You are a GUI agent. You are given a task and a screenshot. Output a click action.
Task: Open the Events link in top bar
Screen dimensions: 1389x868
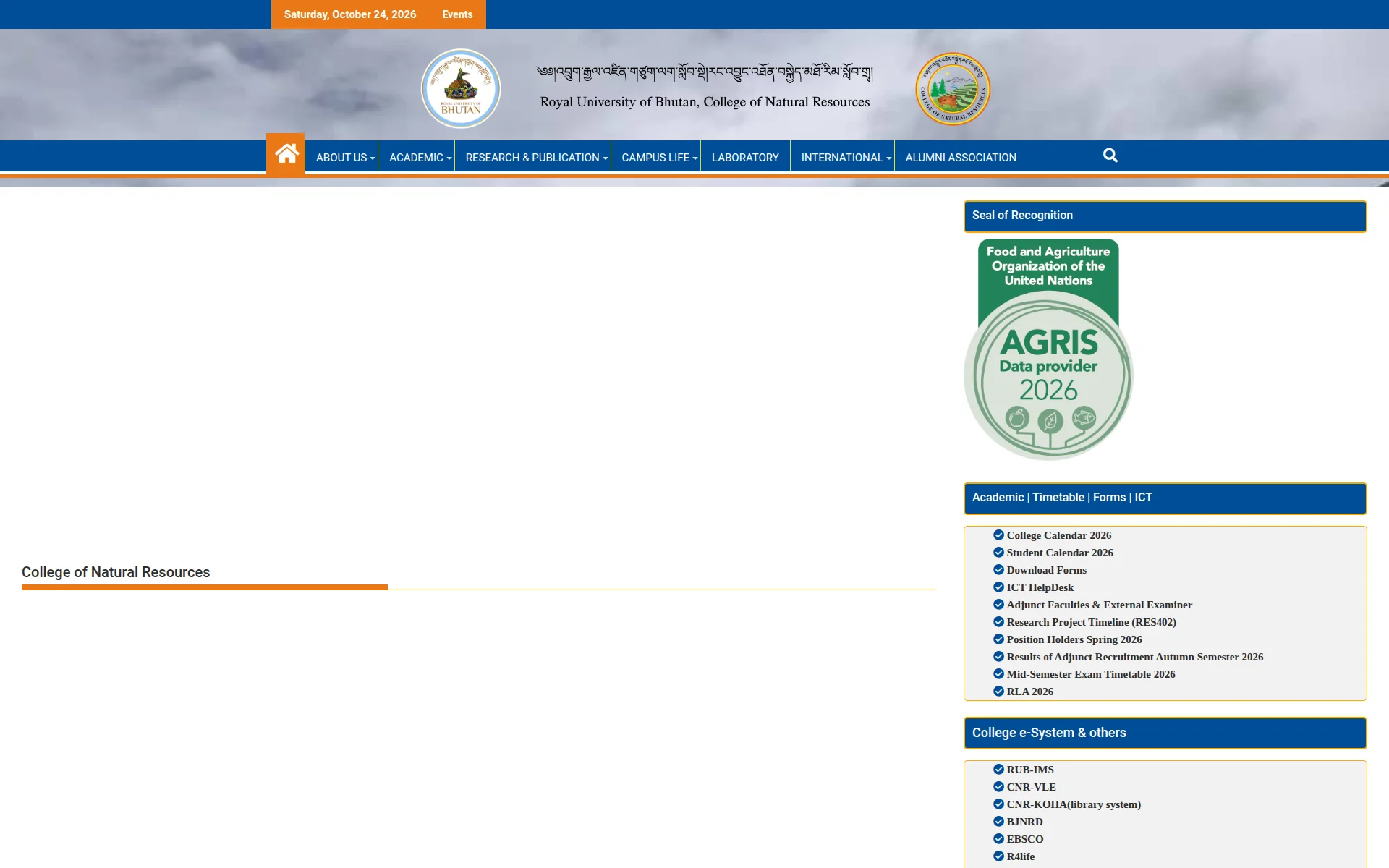coord(457,14)
